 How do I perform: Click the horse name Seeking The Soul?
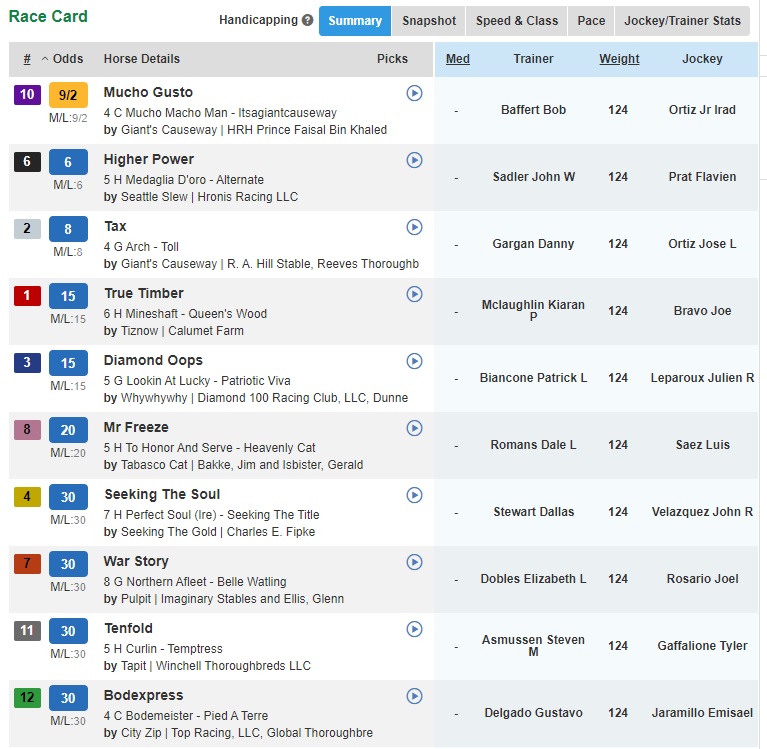162,494
